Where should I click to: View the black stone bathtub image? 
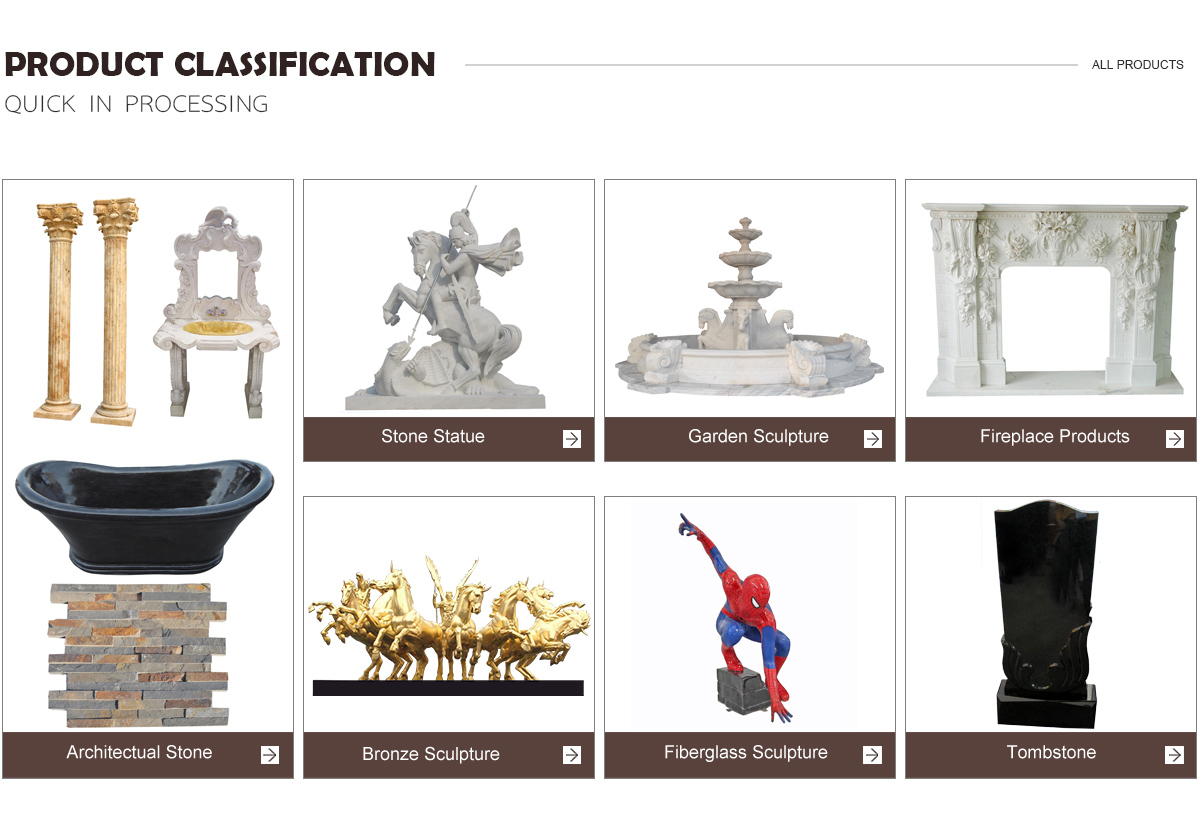click(145, 515)
